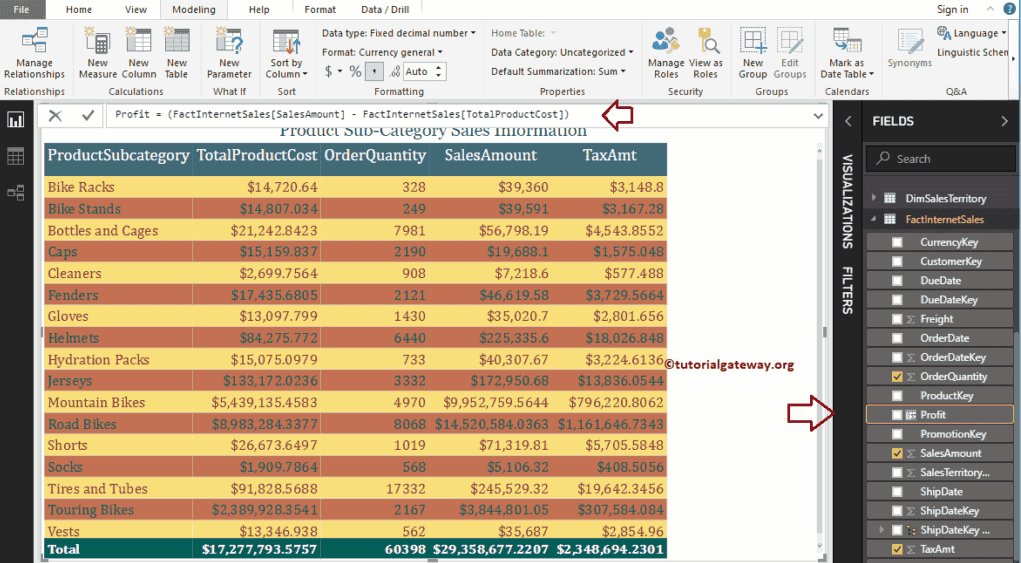The height and width of the screenshot is (563, 1021).
Task: Switch to the Home ribbon tab
Action: [79, 9]
